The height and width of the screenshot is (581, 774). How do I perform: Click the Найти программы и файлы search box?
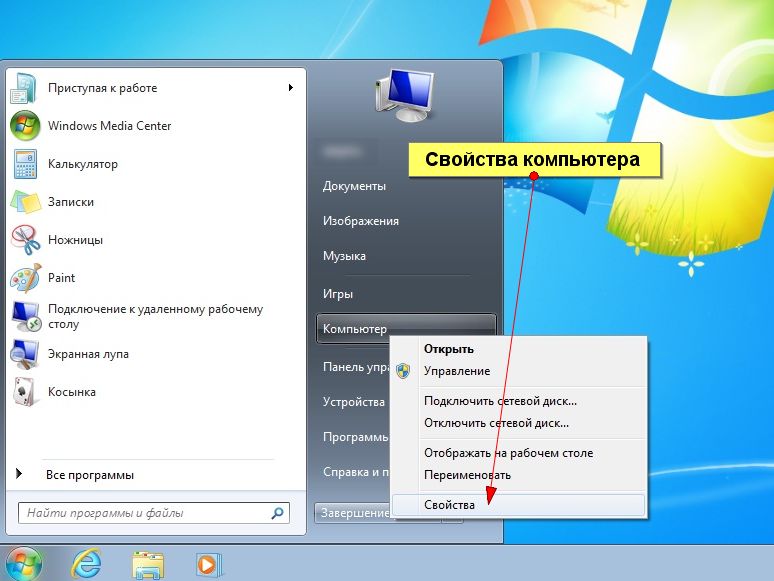click(145, 513)
